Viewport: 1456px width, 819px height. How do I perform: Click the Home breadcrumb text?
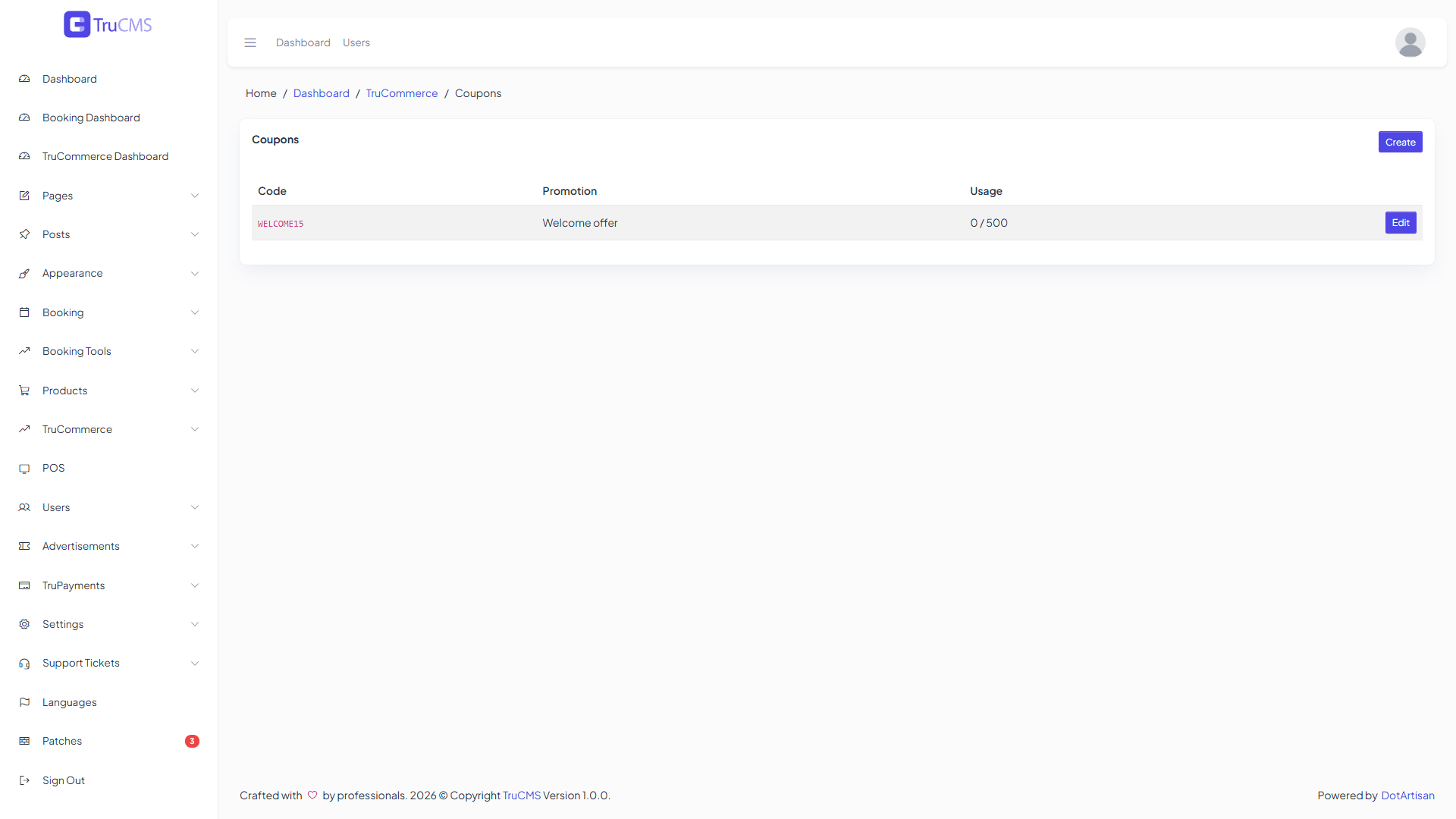pos(261,93)
